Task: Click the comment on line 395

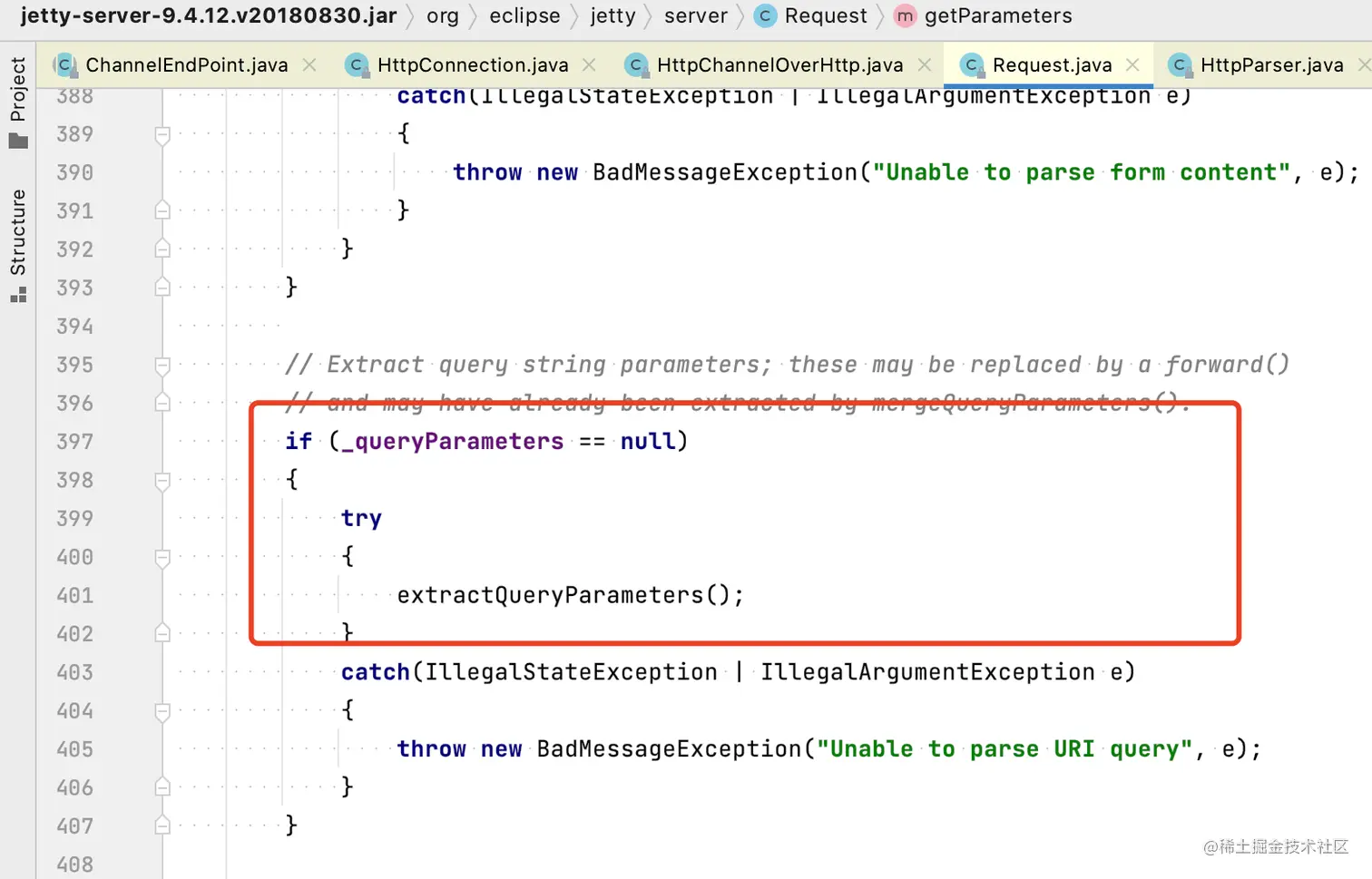Action: 787,365
